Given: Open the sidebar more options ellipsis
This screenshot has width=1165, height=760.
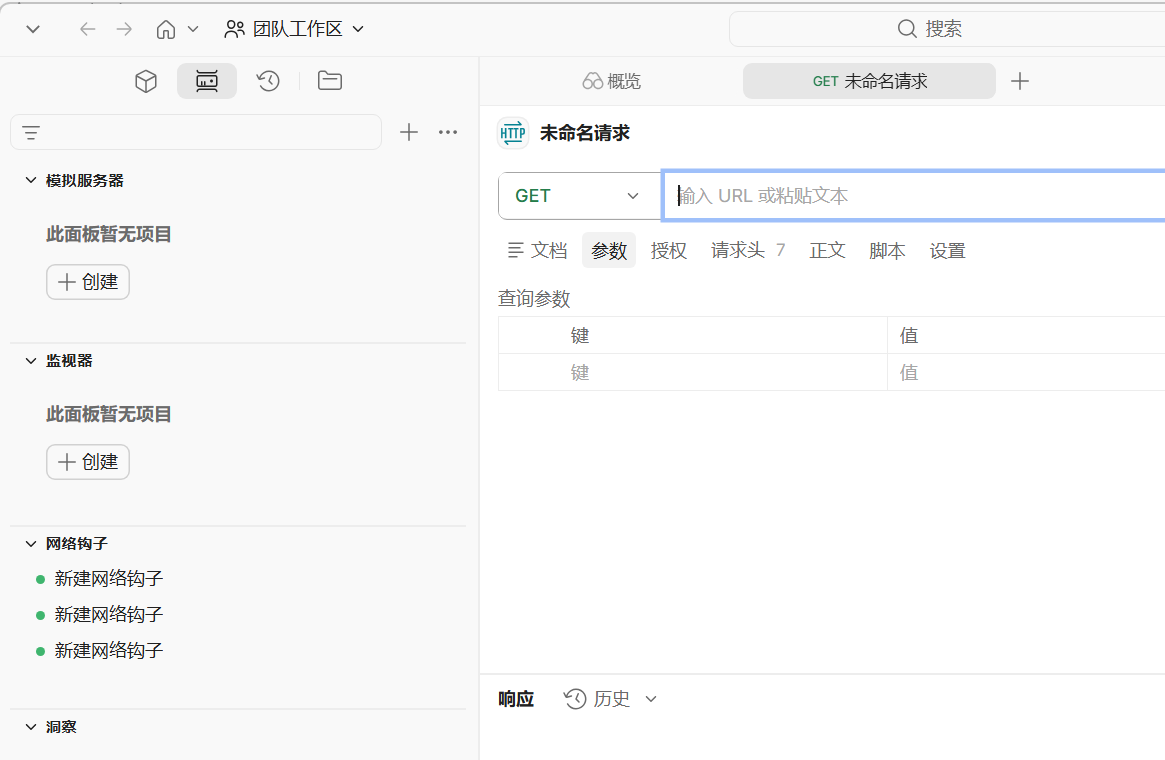Looking at the screenshot, I should click(x=448, y=132).
